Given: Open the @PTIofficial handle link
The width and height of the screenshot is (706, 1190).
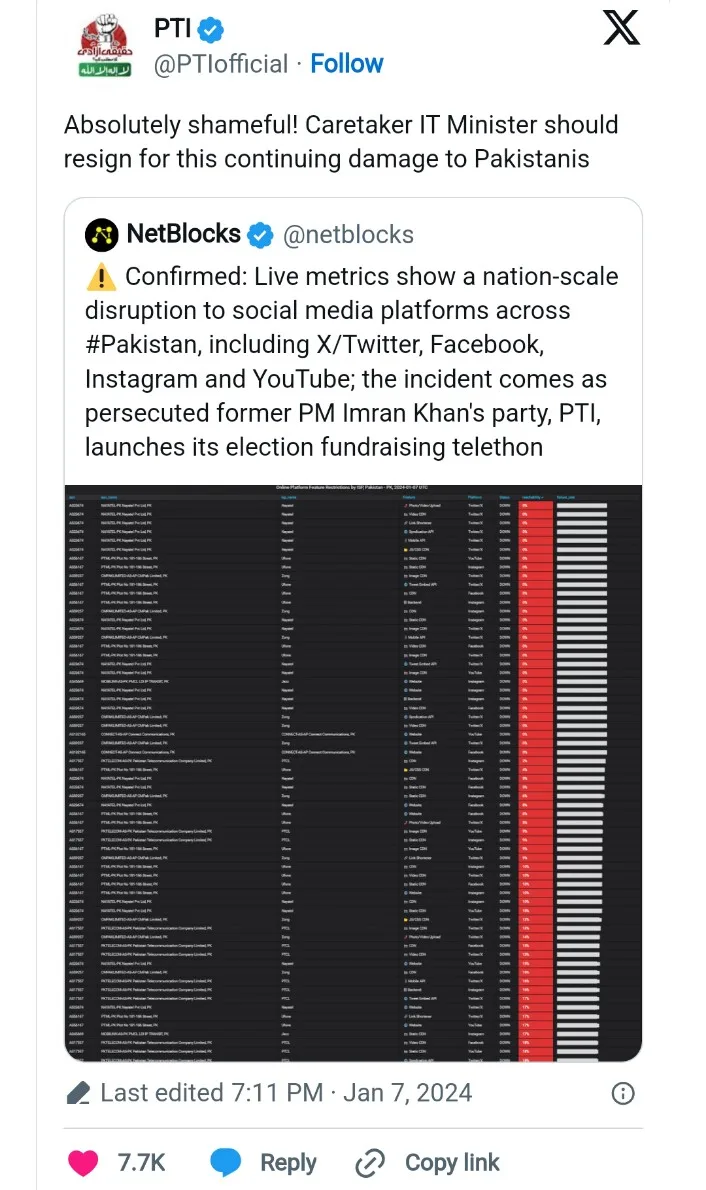Looking at the screenshot, I should (220, 64).
